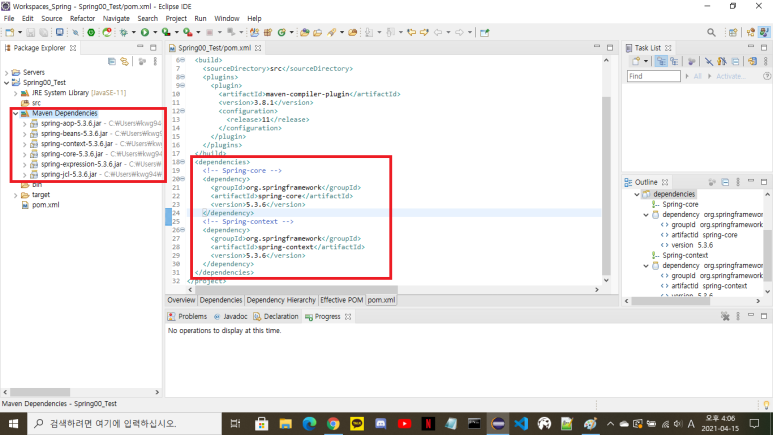Click the Windows taskbar search box
Viewport: 773px width, 435px height.
pyautogui.click(x=124, y=424)
